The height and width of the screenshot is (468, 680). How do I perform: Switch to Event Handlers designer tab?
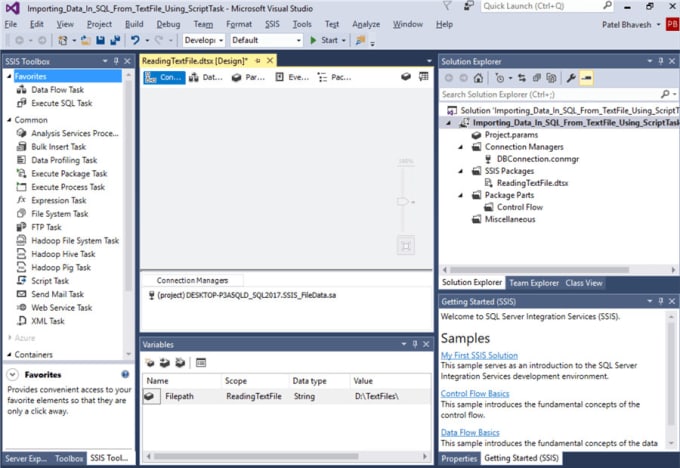point(292,77)
